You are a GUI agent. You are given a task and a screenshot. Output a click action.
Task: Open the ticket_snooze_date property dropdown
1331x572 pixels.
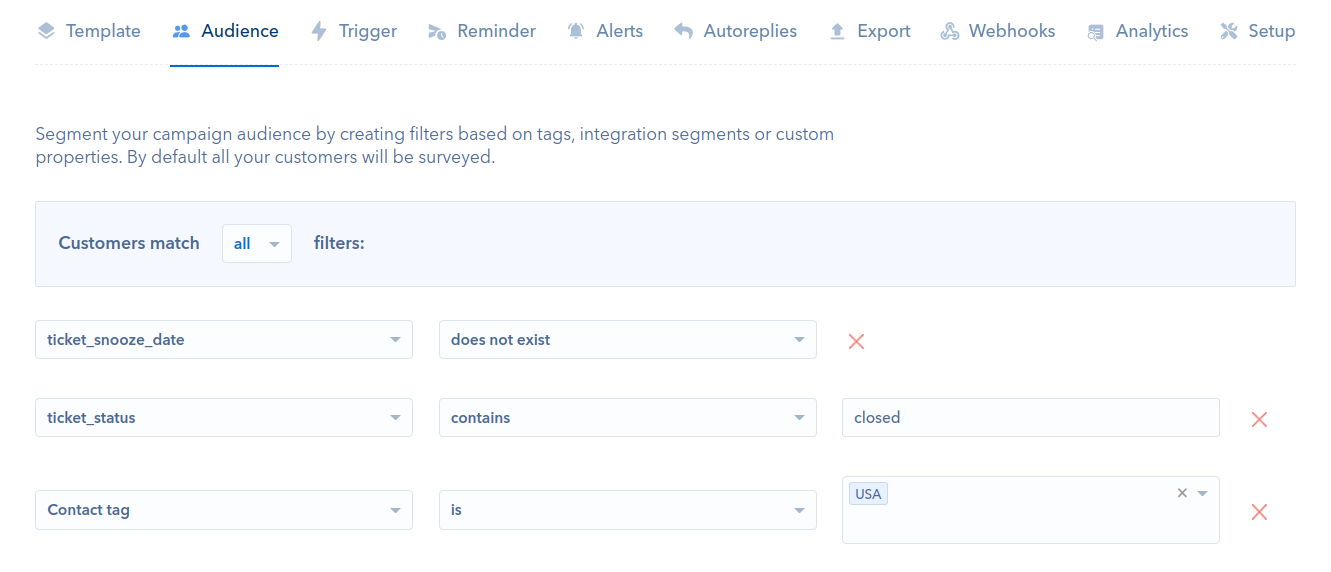pyautogui.click(x=224, y=339)
